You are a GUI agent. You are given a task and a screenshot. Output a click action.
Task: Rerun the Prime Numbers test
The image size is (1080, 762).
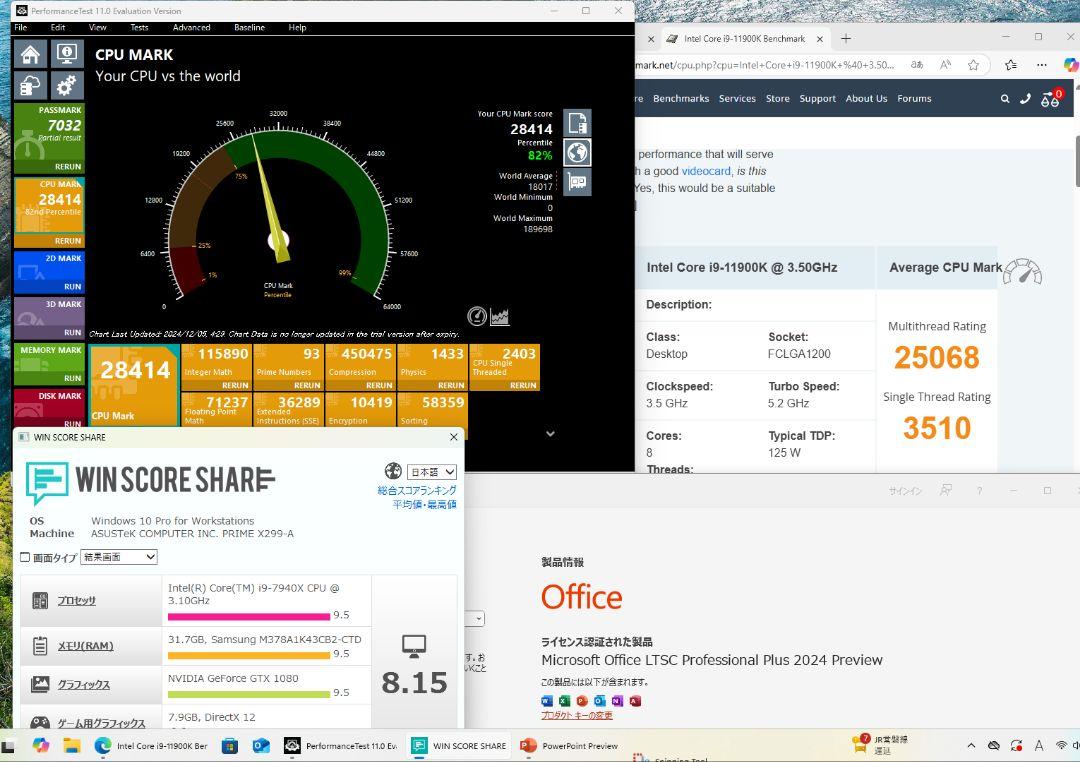pyautogui.click(x=307, y=386)
